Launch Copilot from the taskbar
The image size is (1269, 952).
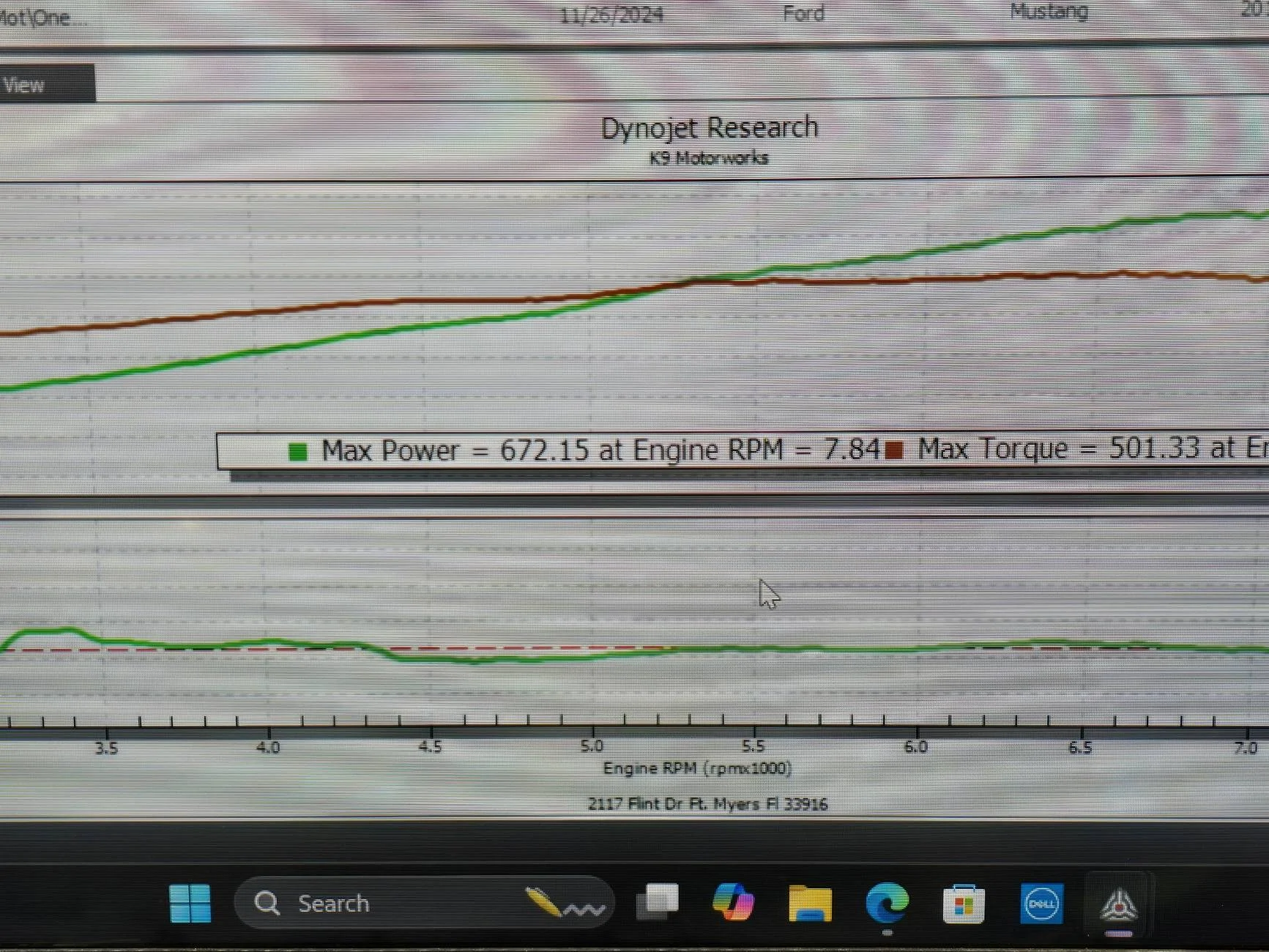tap(733, 902)
